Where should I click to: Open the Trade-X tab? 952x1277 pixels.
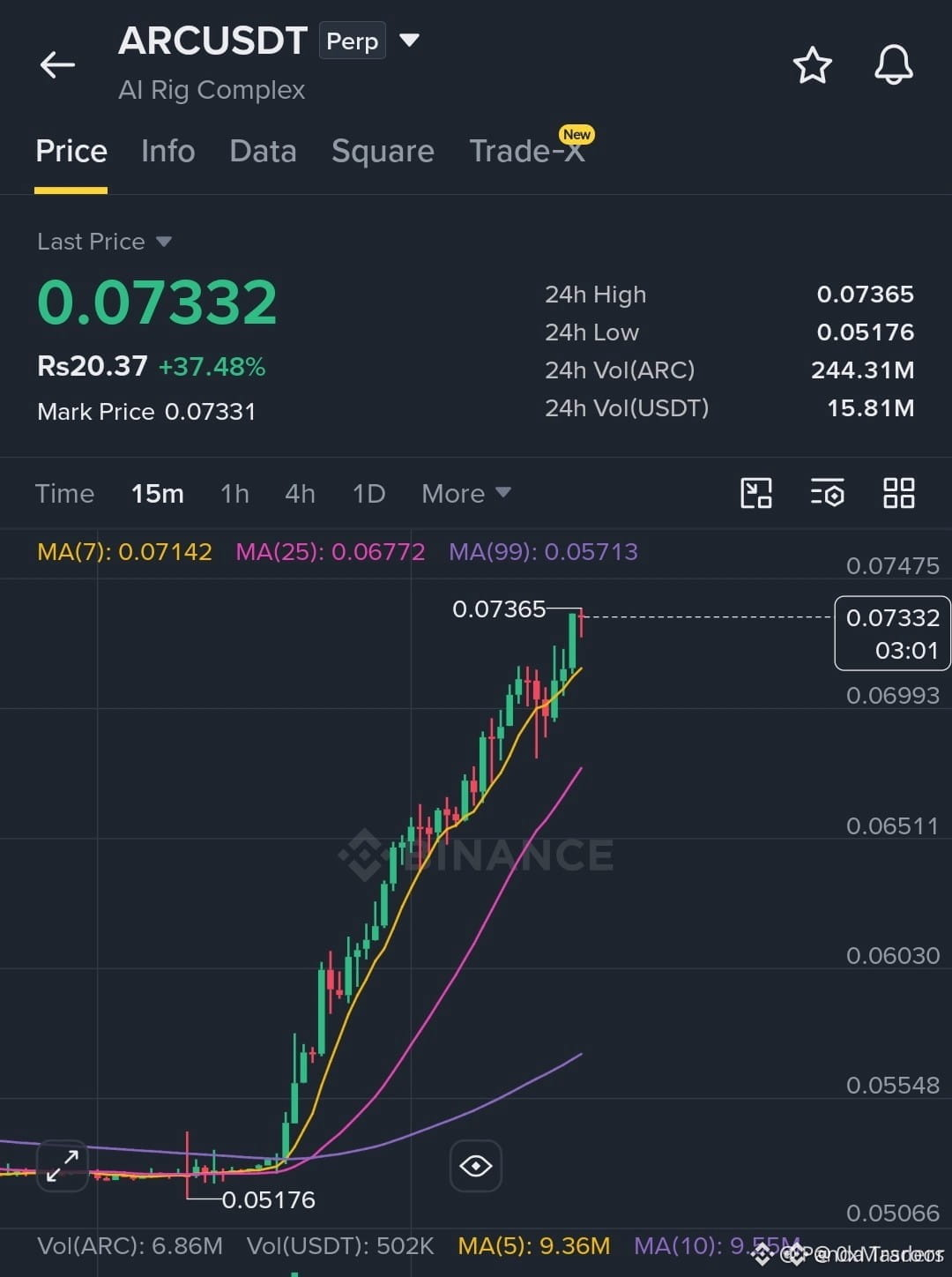click(527, 151)
